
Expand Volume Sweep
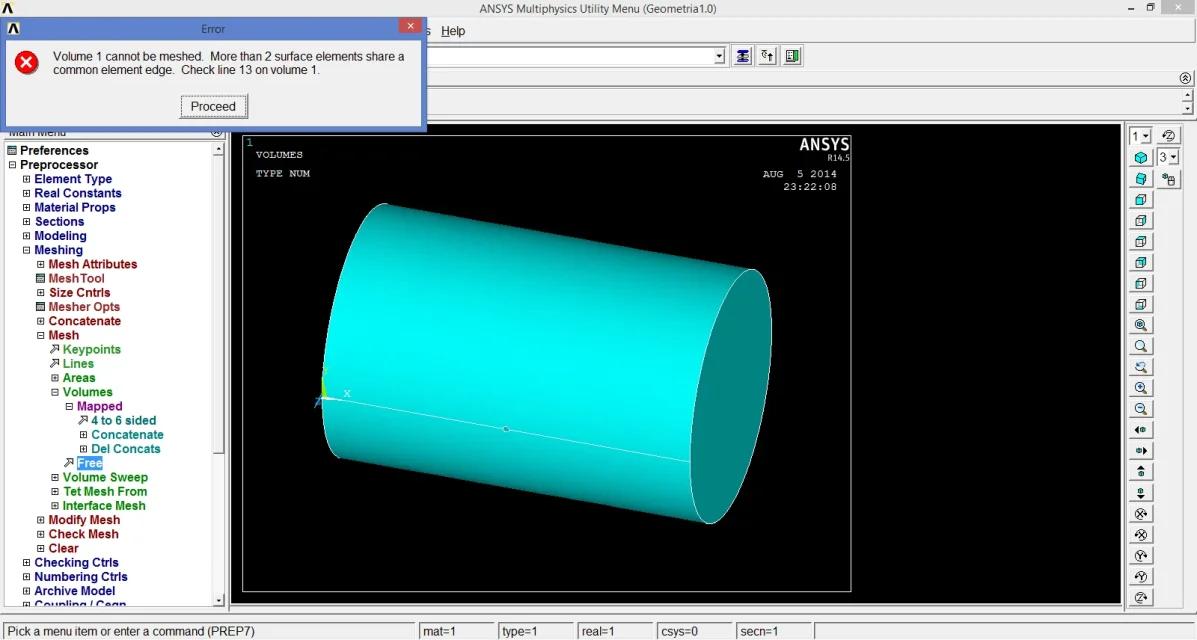click(x=55, y=477)
